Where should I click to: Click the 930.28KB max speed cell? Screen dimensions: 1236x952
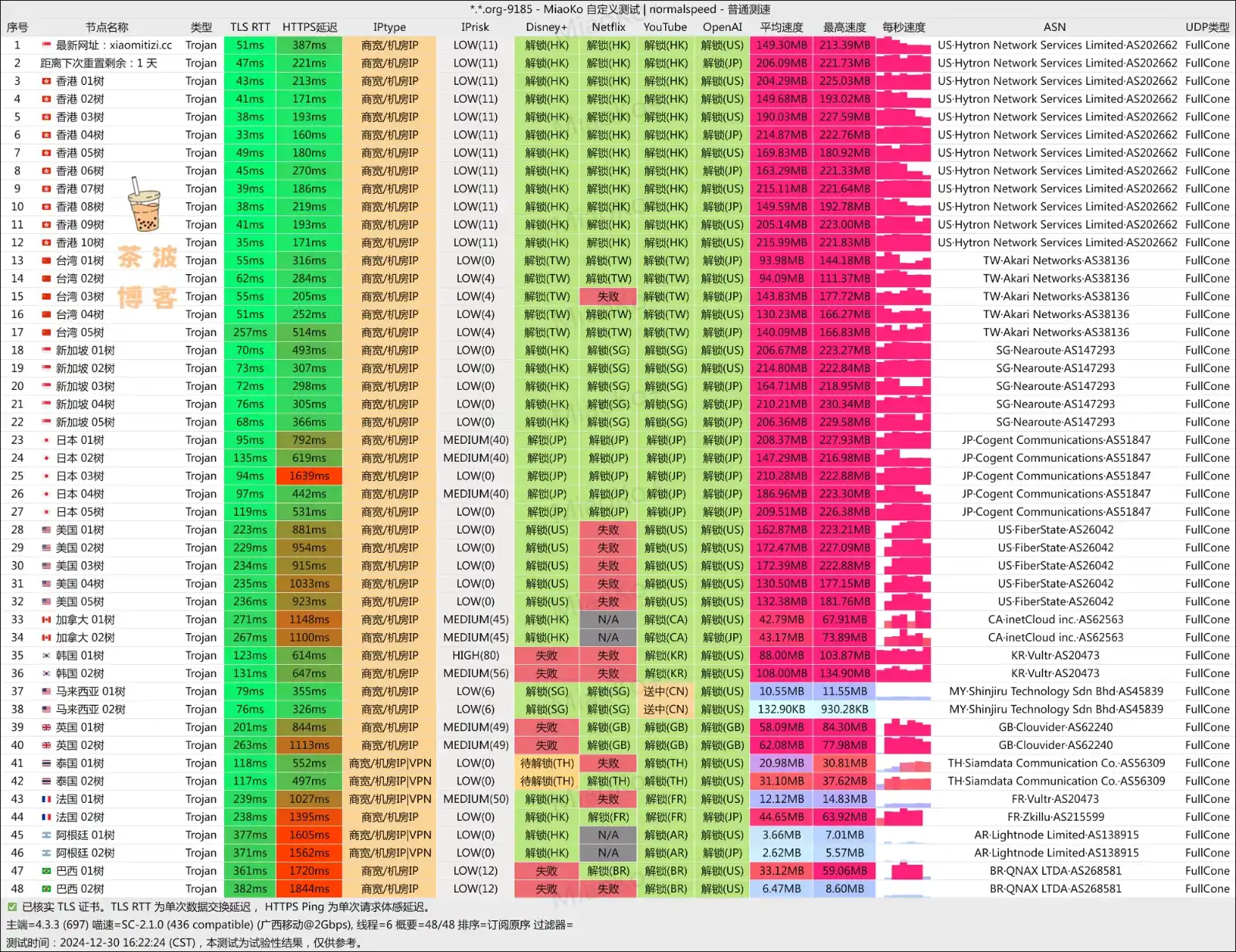[x=844, y=710]
